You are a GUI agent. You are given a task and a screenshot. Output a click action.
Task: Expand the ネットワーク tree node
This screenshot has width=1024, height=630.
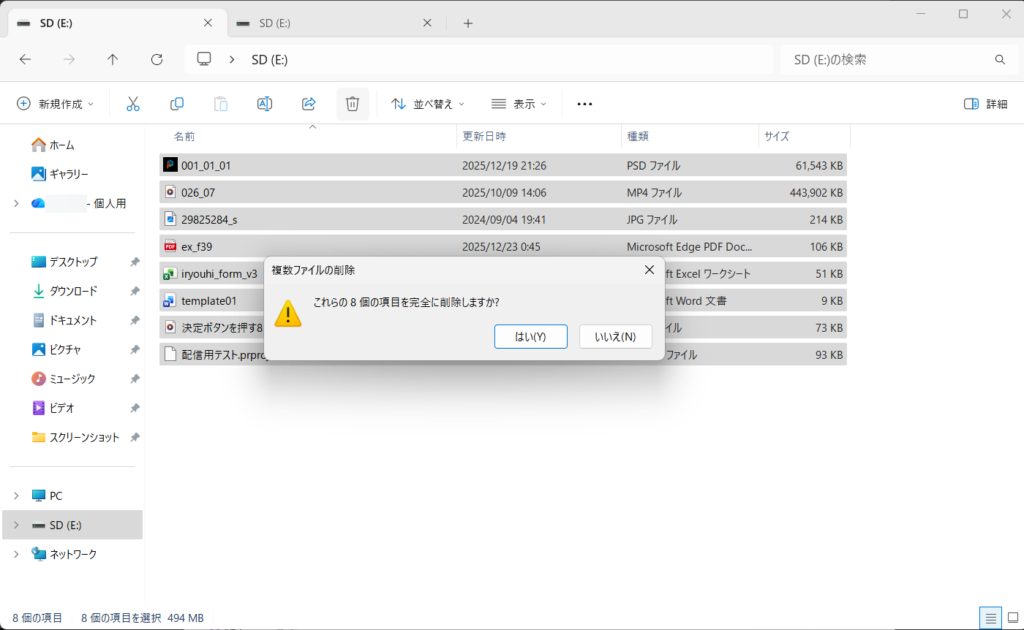16,554
